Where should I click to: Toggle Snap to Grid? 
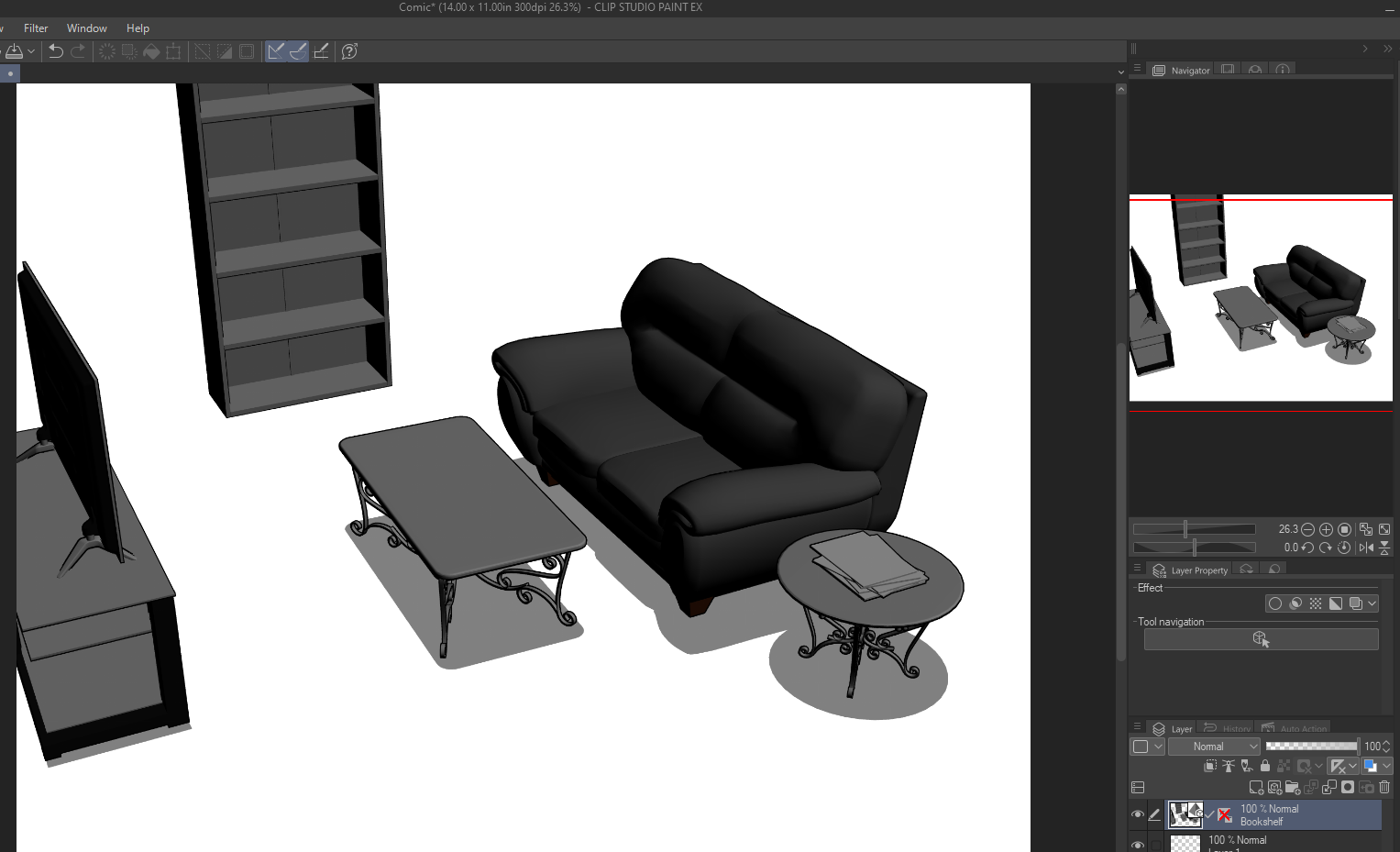(321, 51)
